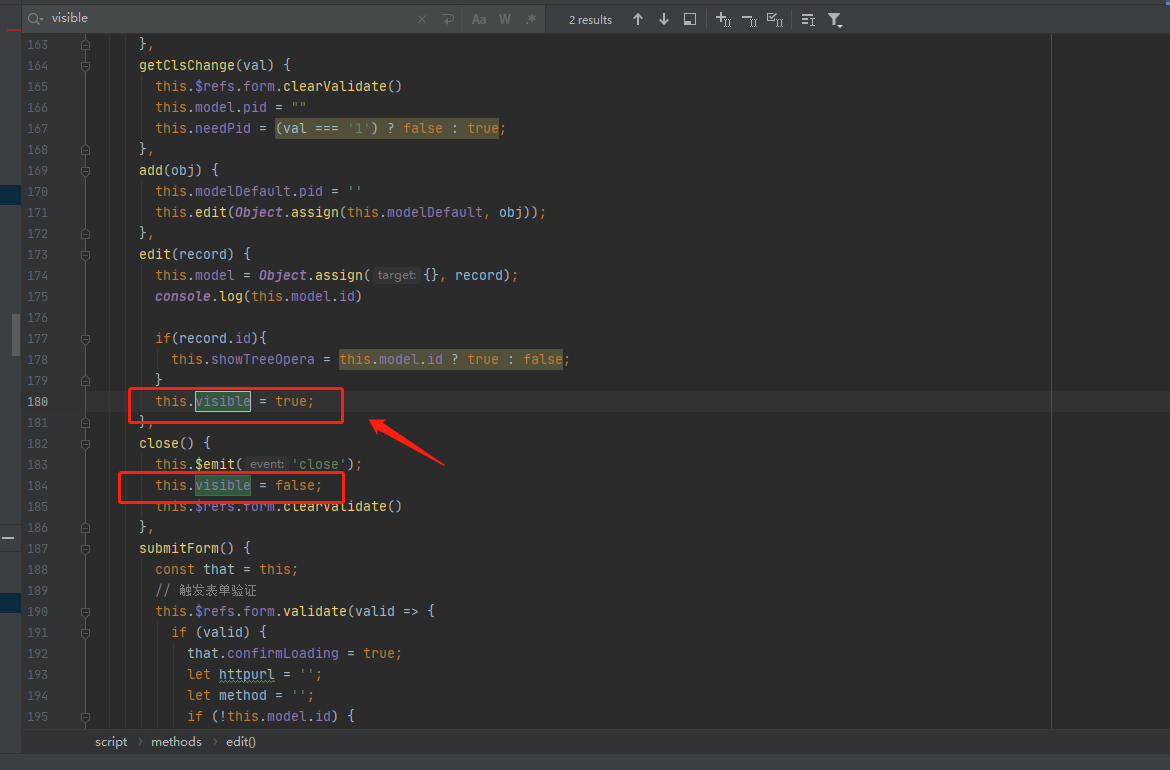Click the 'close' string in $emit
The width and height of the screenshot is (1170, 770).
pos(319,465)
